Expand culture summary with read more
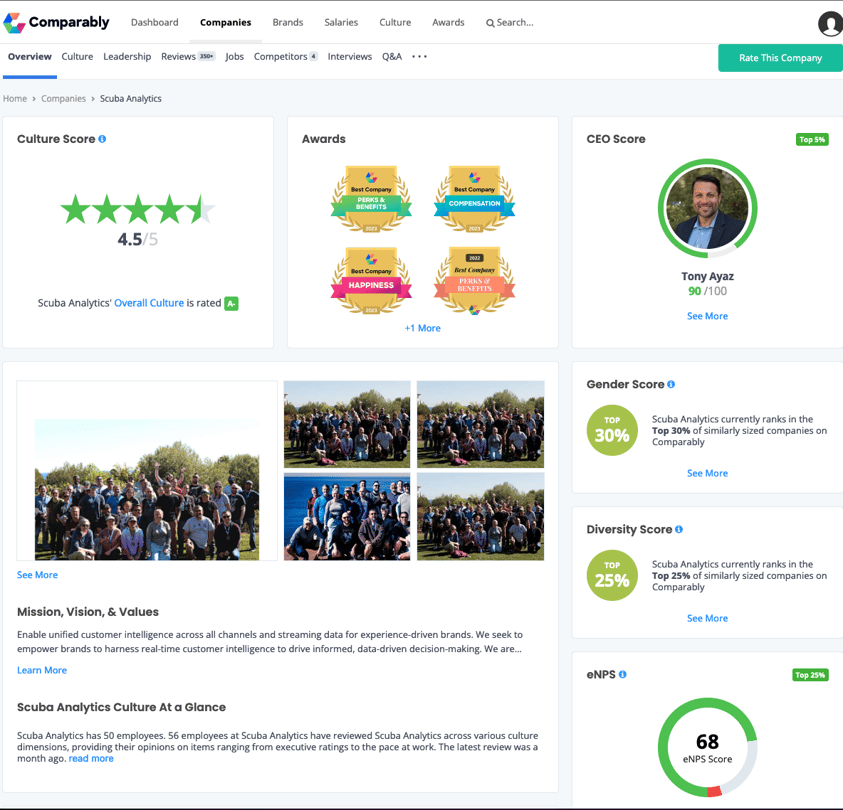Image resolution: width=843 pixels, height=810 pixels. [x=91, y=759]
